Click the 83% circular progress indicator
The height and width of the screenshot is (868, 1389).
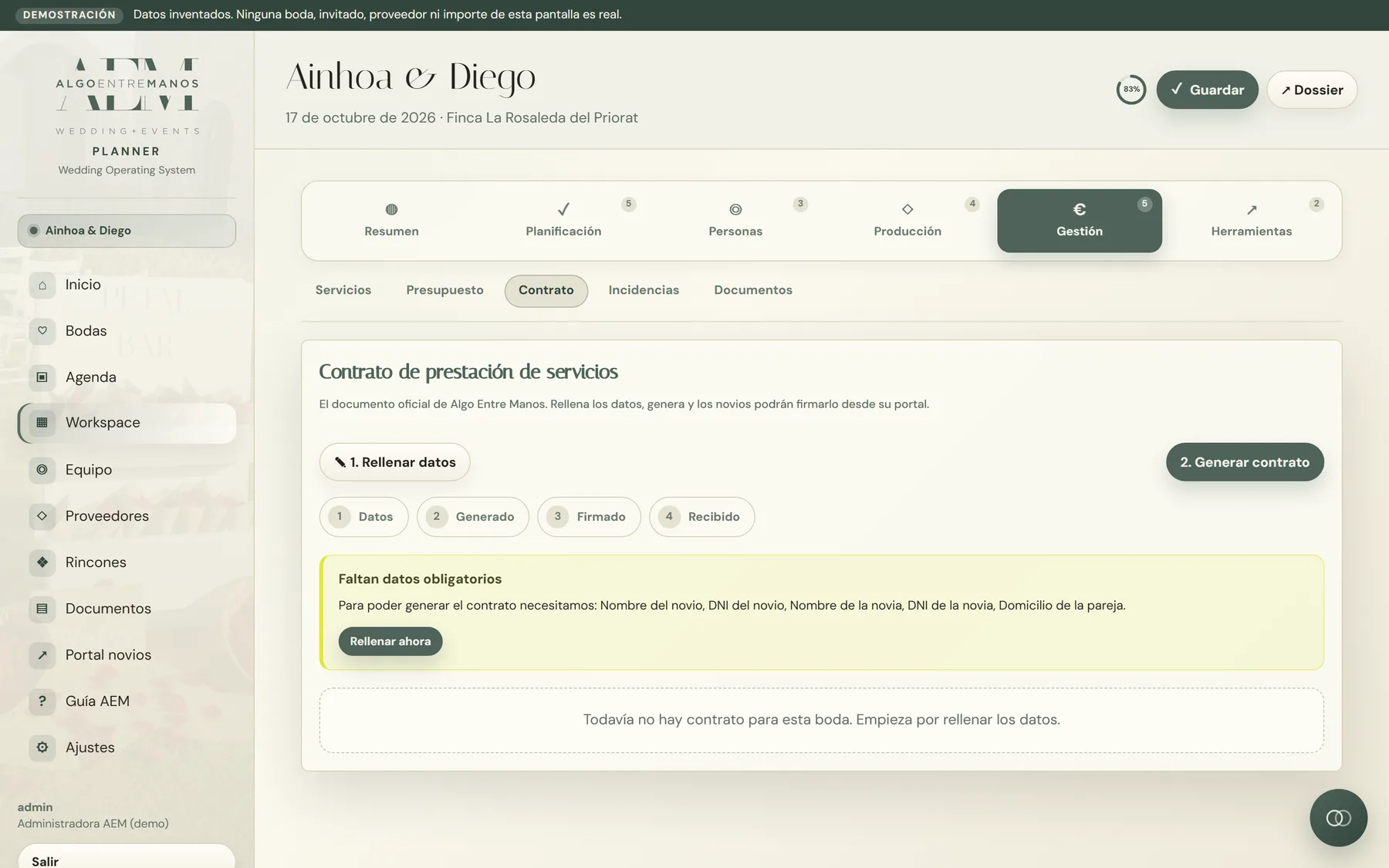[x=1131, y=90]
